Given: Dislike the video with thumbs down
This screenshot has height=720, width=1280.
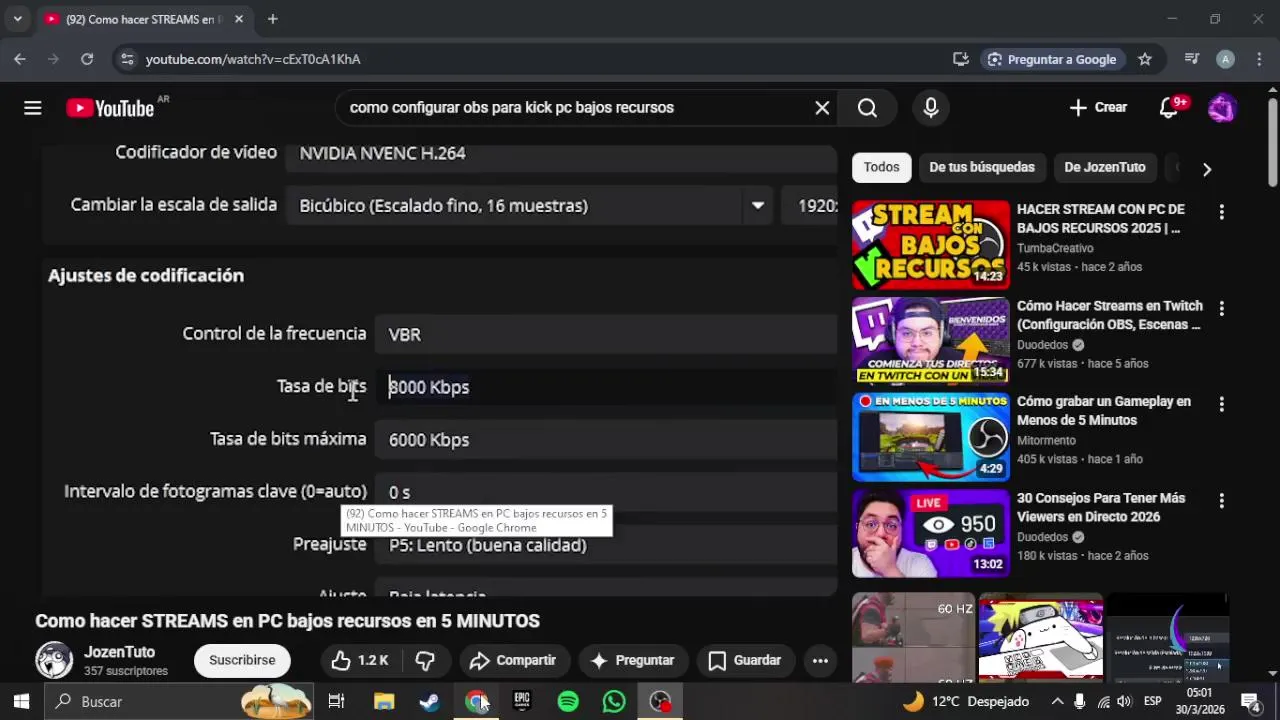Looking at the screenshot, I should point(425,660).
